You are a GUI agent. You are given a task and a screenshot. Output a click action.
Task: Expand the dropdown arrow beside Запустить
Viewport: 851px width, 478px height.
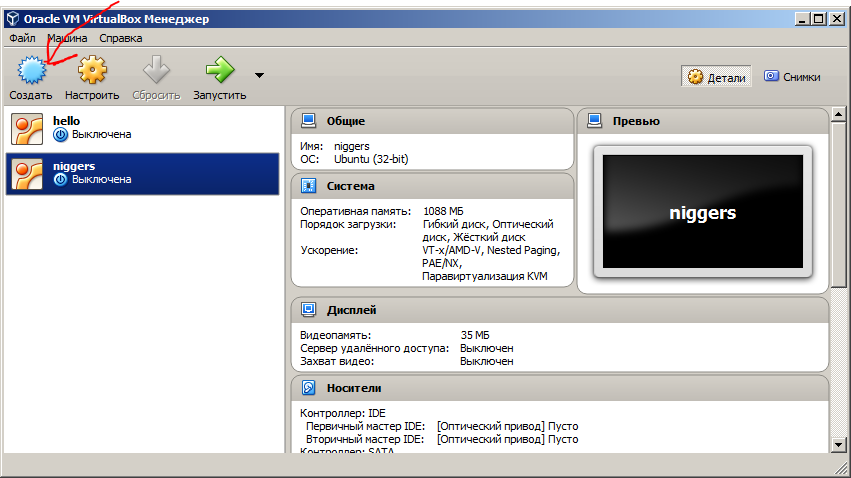click(259, 75)
